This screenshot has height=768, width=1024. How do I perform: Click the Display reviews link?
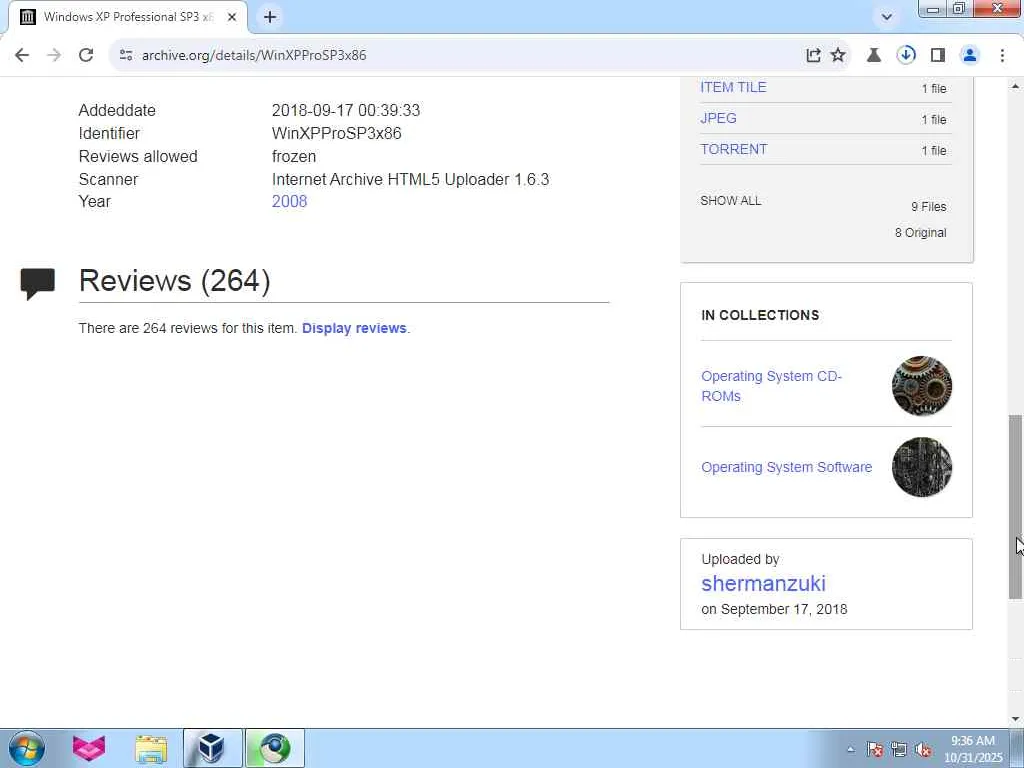click(354, 328)
